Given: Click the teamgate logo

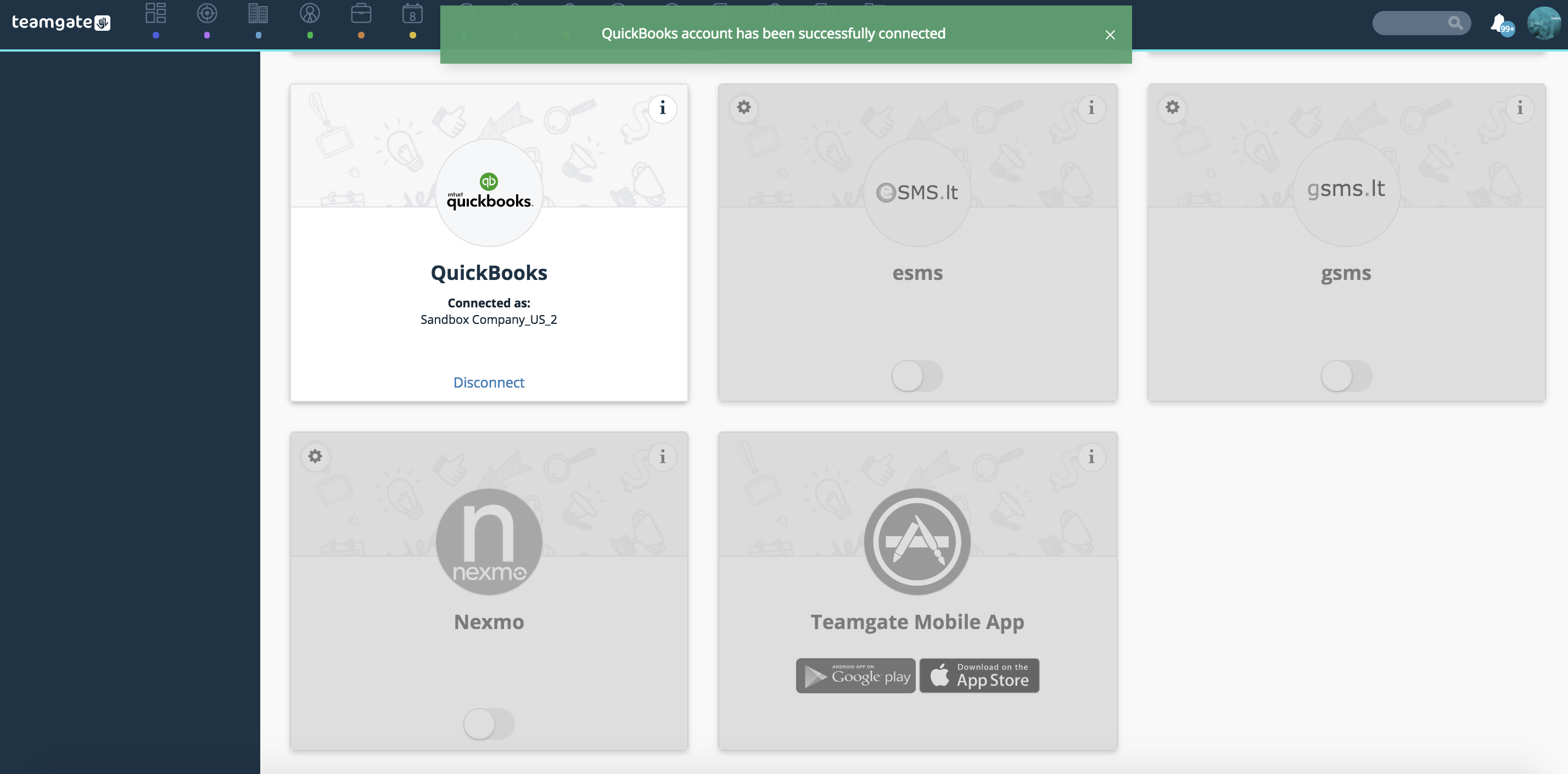Looking at the screenshot, I should pos(61,23).
